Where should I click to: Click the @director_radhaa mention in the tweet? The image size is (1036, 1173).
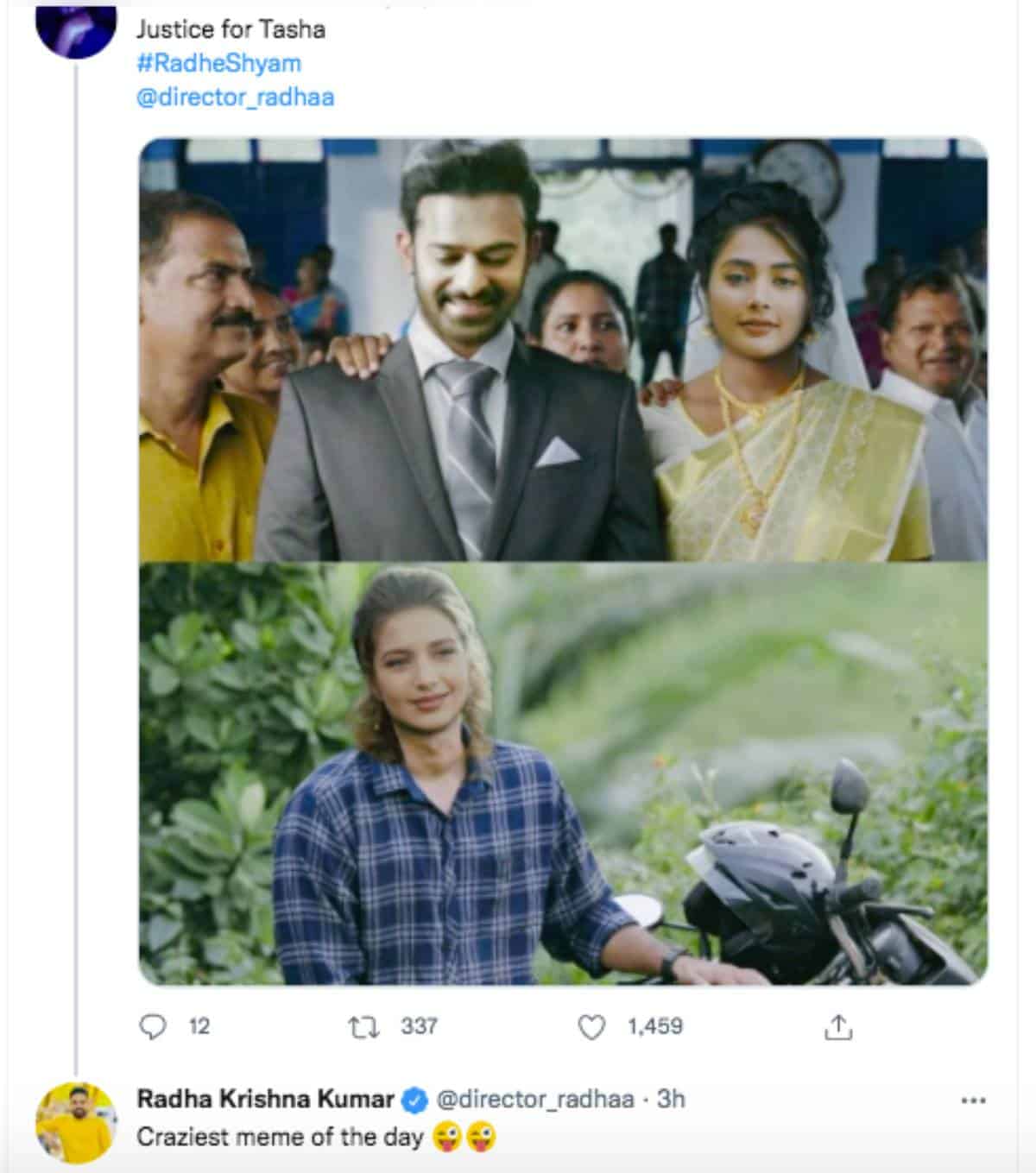click(235, 97)
